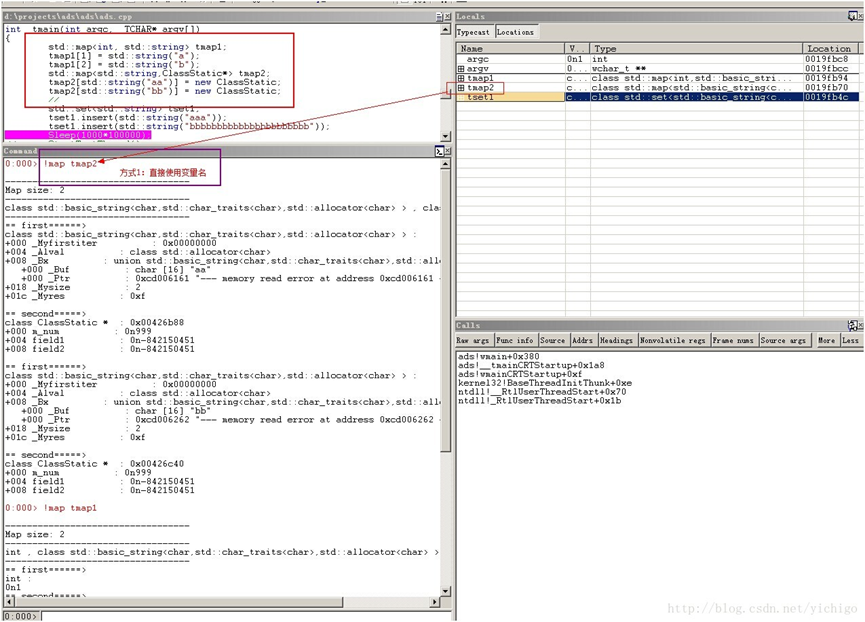Close the ads.cpp source window
865x622 pixels.
pyautogui.click(x=447, y=17)
